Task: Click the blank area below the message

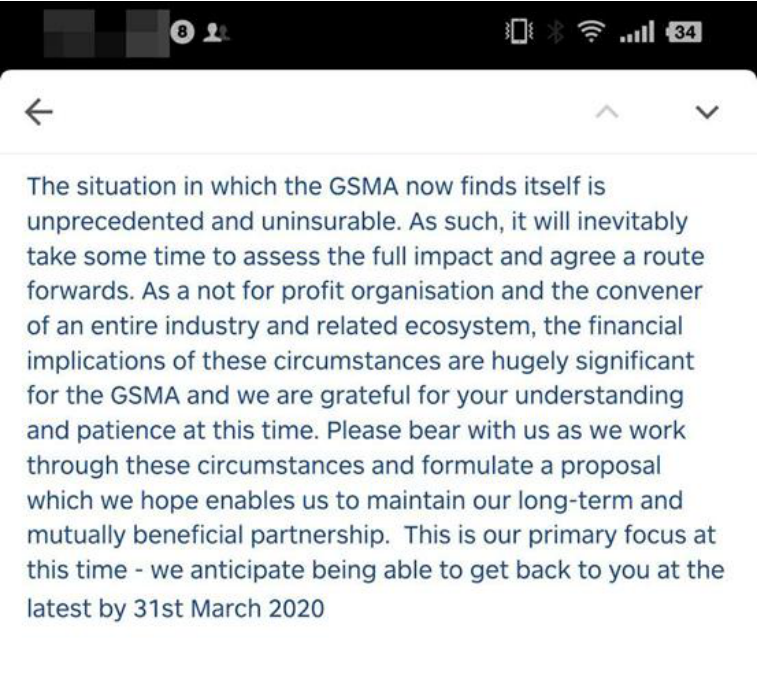Action: 379,653
